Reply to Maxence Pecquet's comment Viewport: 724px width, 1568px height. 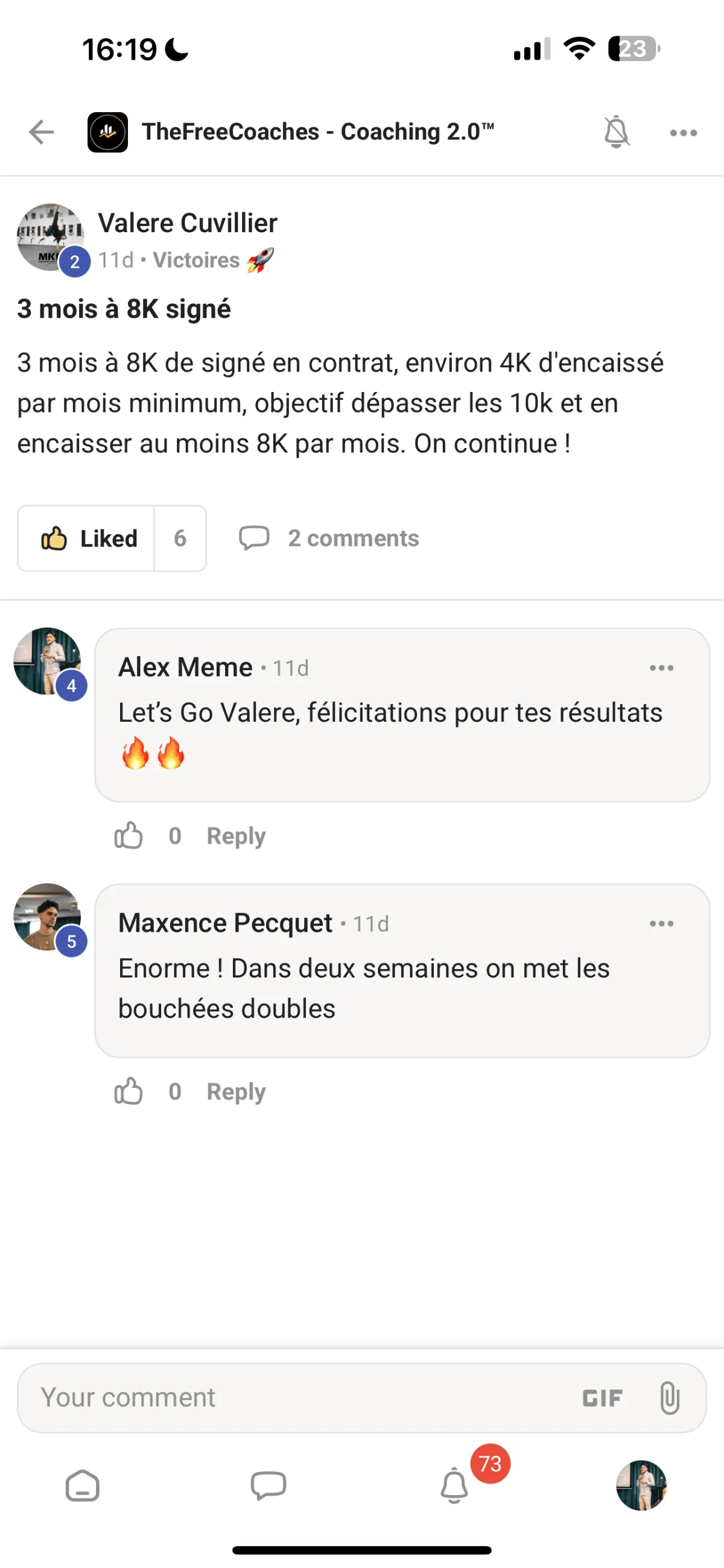[237, 1092]
